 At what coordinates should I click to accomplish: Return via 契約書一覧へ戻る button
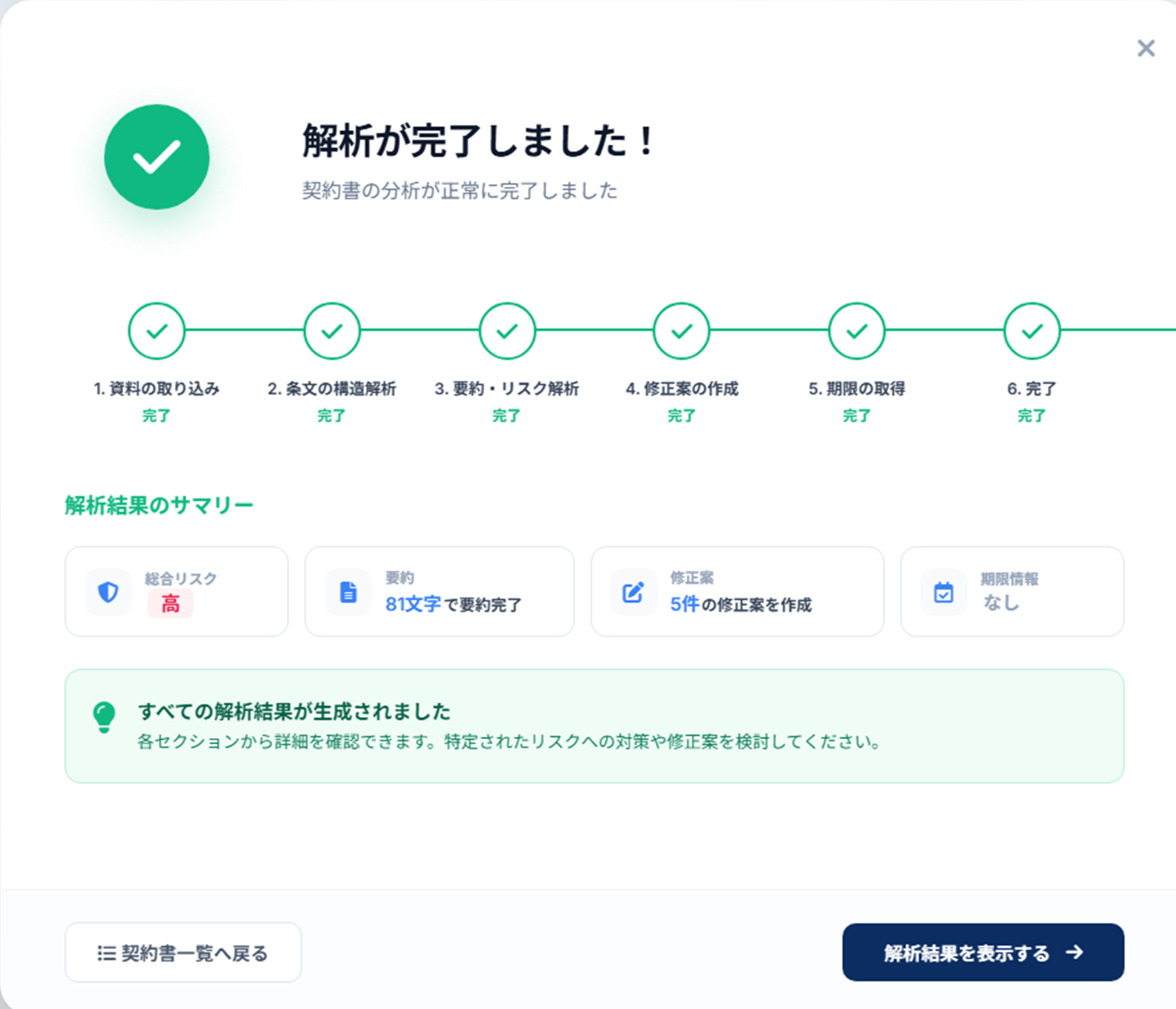[183, 952]
